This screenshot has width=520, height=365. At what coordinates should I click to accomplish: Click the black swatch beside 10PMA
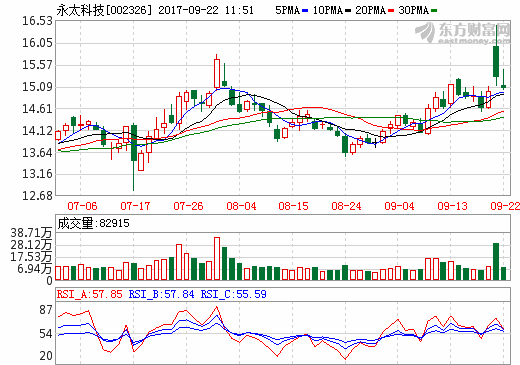[348, 11]
